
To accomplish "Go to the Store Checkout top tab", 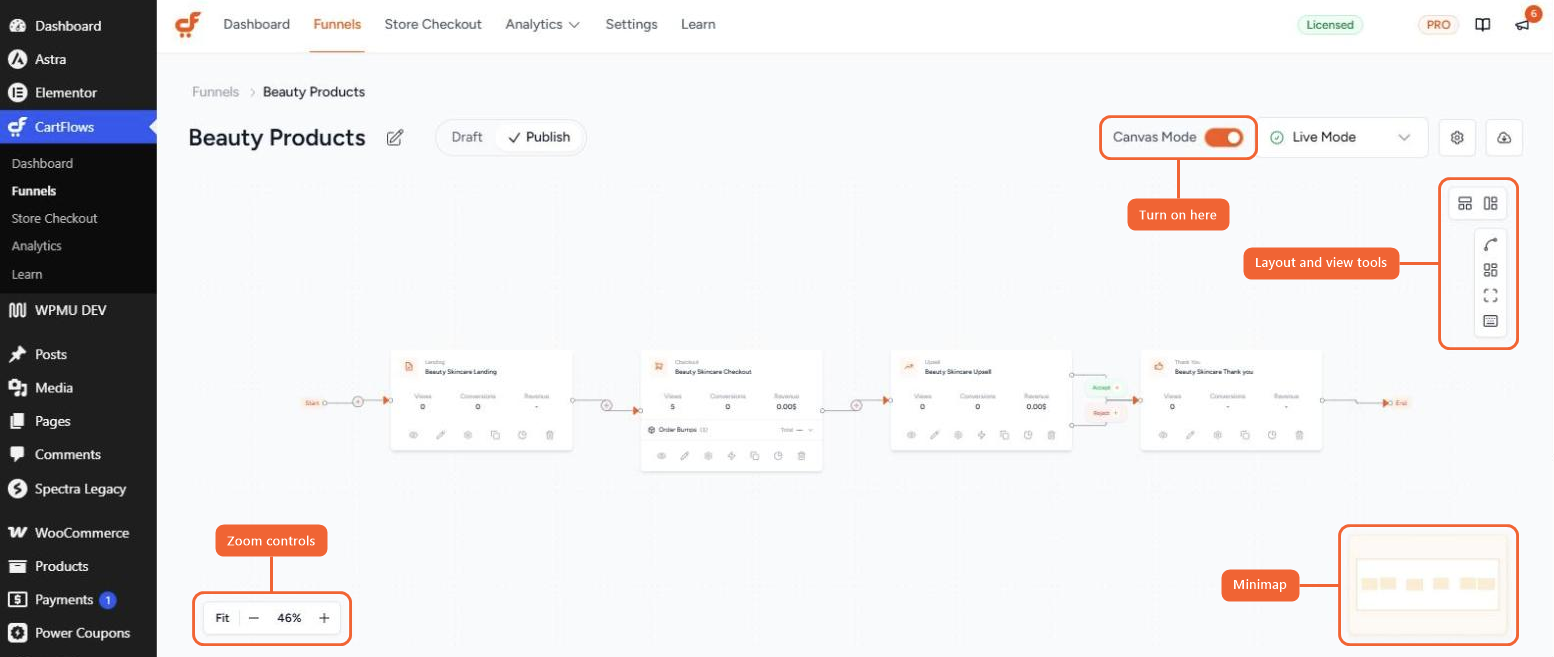I will 433,24.
